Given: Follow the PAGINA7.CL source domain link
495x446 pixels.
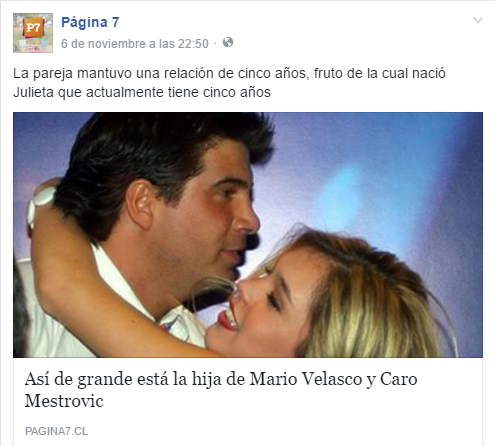Looking at the screenshot, I should point(56,431).
